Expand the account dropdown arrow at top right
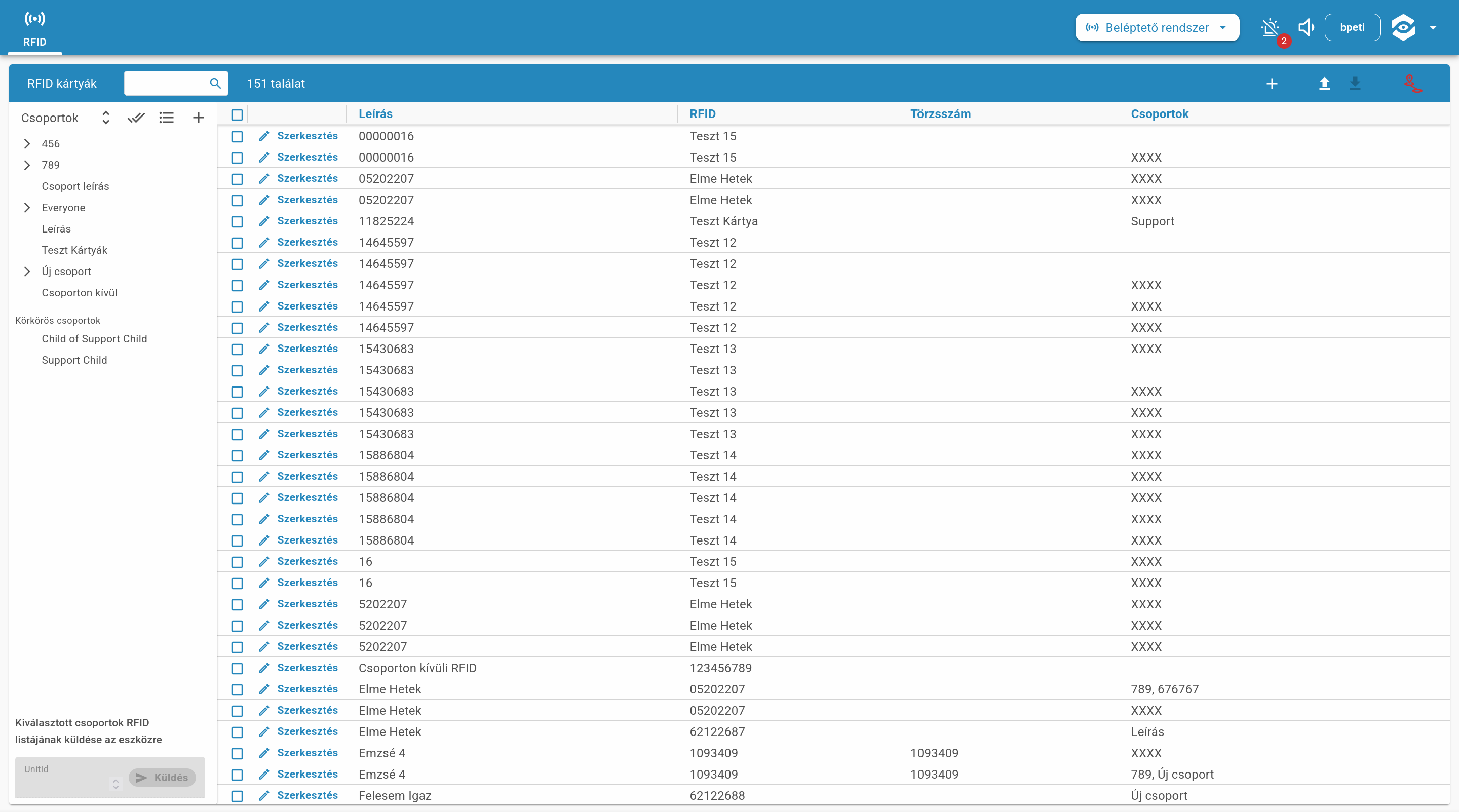 tap(1433, 28)
